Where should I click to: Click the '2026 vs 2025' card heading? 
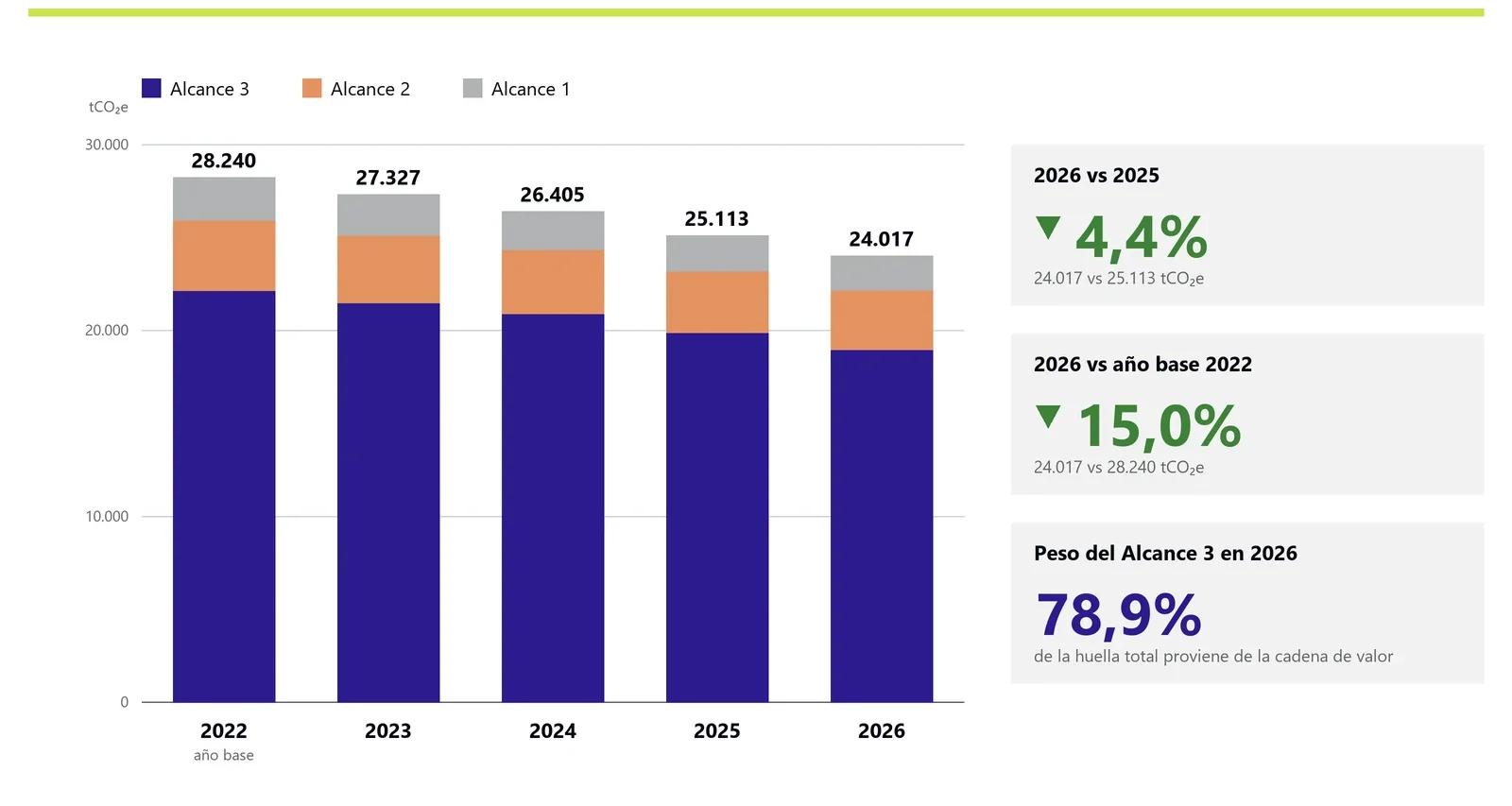click(1096, 176)
